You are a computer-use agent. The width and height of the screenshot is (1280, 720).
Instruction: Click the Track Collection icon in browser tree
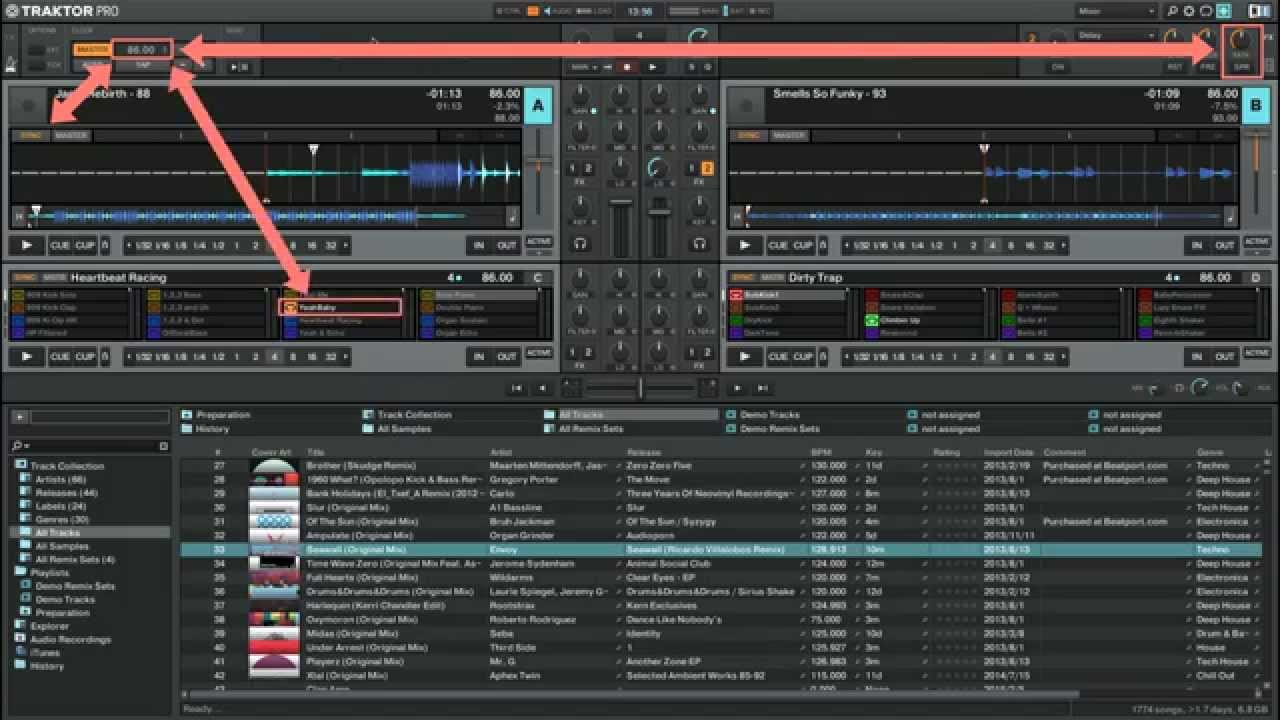(x=21, y=466)
